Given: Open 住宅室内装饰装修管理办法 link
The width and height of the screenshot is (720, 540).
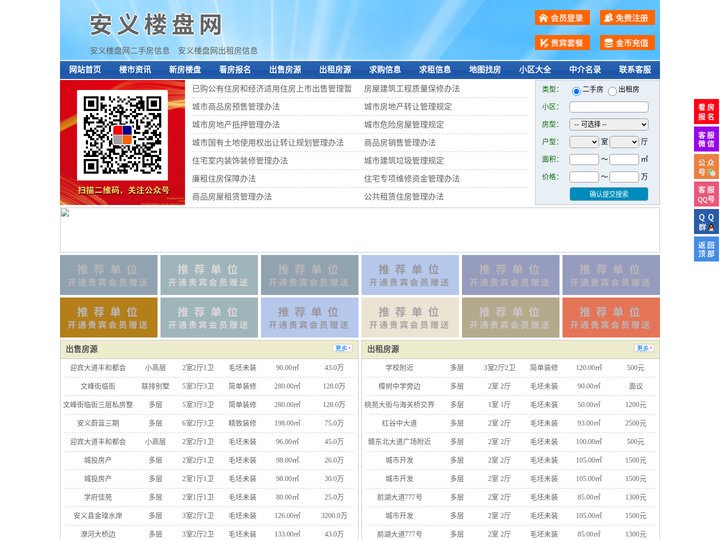Looking at the screenshot, I should pyautogui.click(x=240, y=161).
